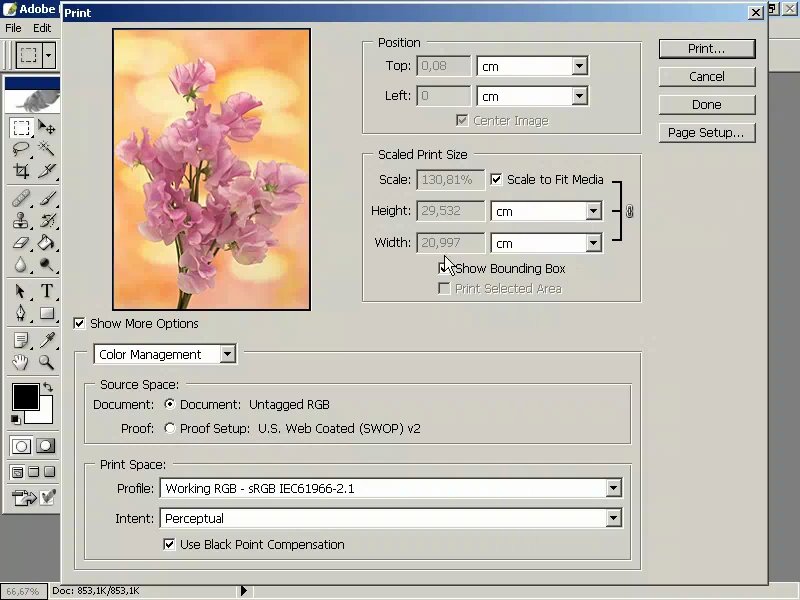Select the Eyedropper tool
Image resolution: width=800 pixels, height=600 pixels.
[x=46, y=340]
